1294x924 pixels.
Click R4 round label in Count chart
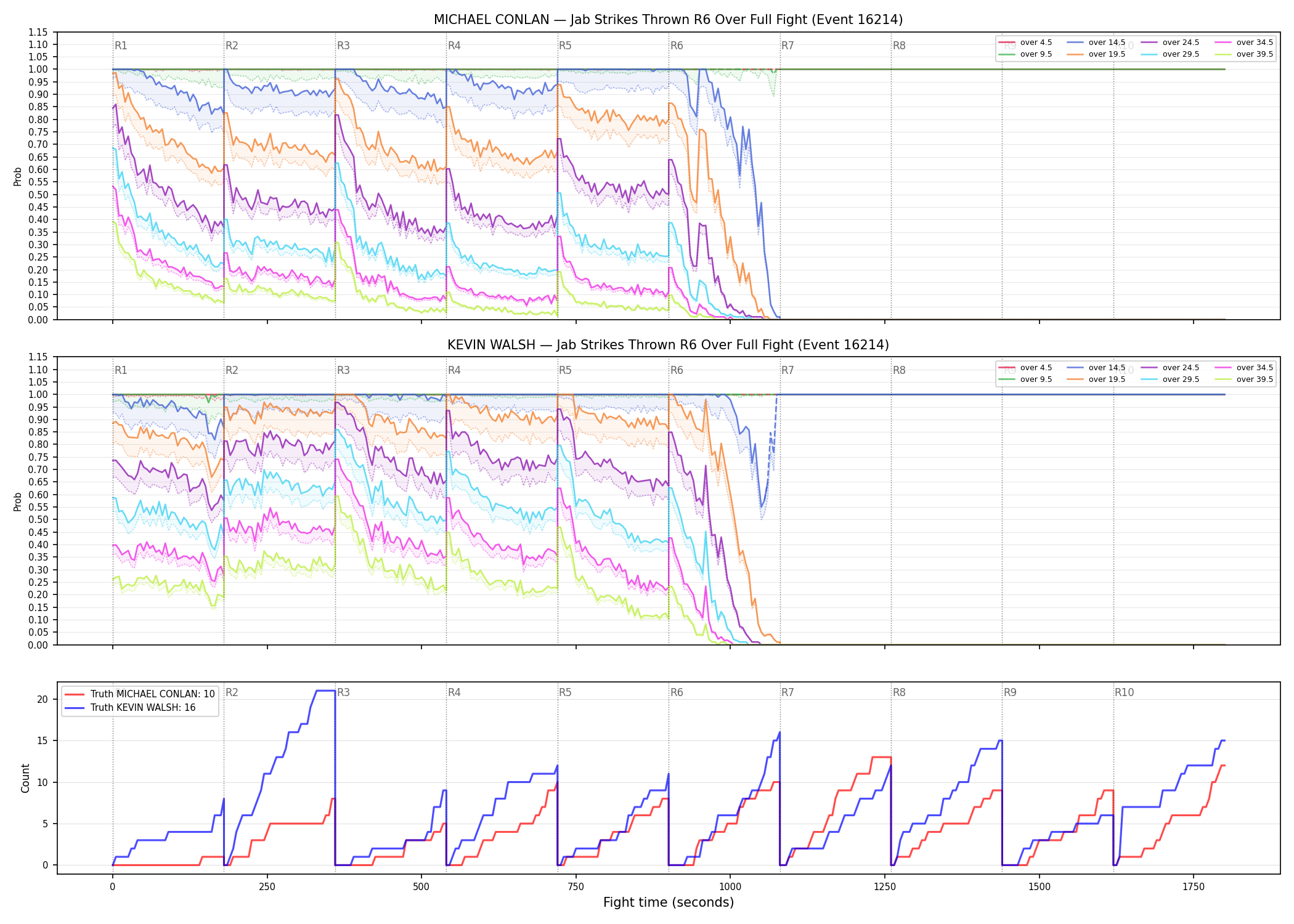coord(454,692)
